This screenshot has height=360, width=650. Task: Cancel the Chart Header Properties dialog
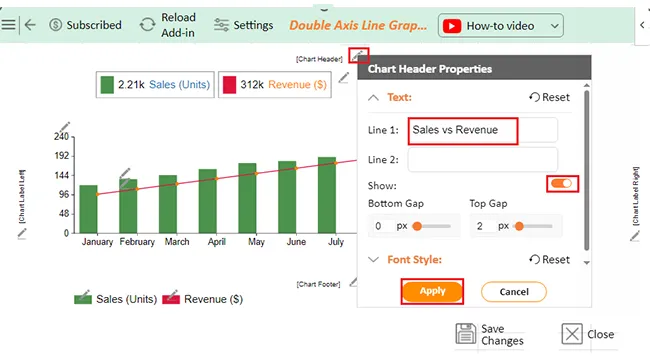[x=514, y=292]
